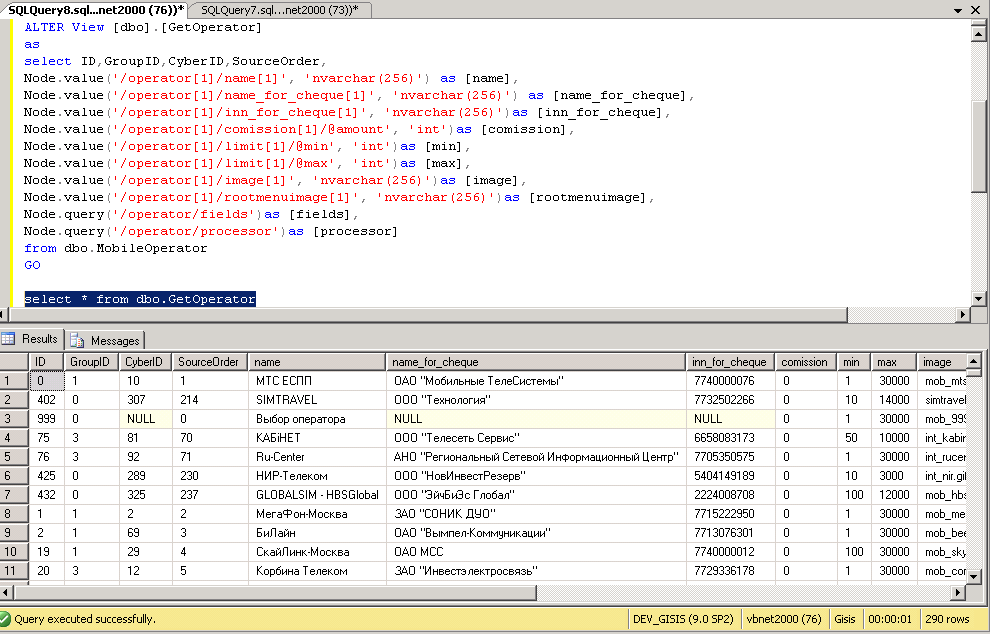Image resolution: width=990 pixels, height=634 pixels.
Task: Click the results grid scroll up arrow
Action: (x=973, y=361)
